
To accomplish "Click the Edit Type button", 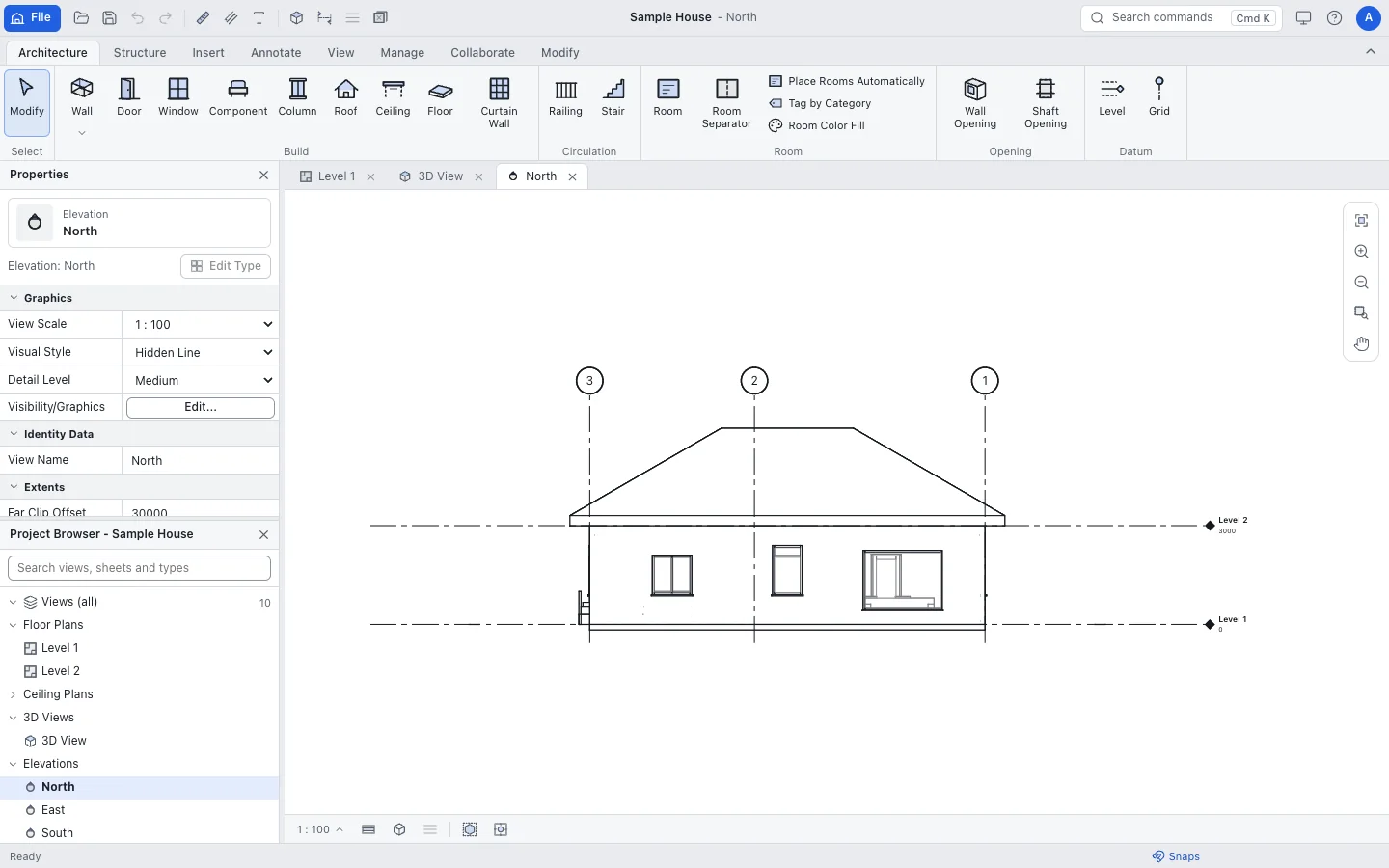I will [226, 266].
